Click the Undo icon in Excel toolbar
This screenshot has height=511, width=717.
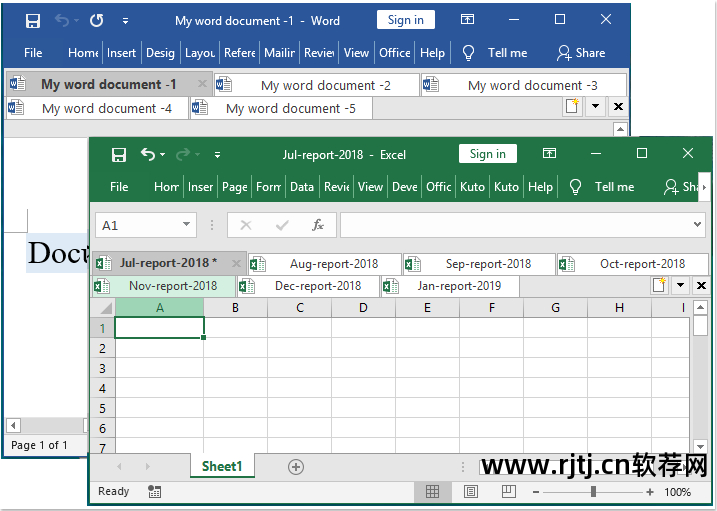tap(148, 154)
